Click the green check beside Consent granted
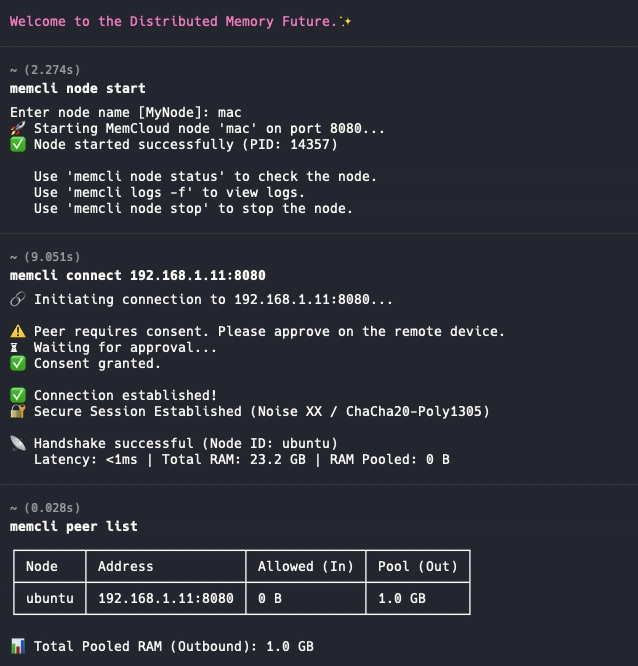638x666 pixels. [17, 364]
